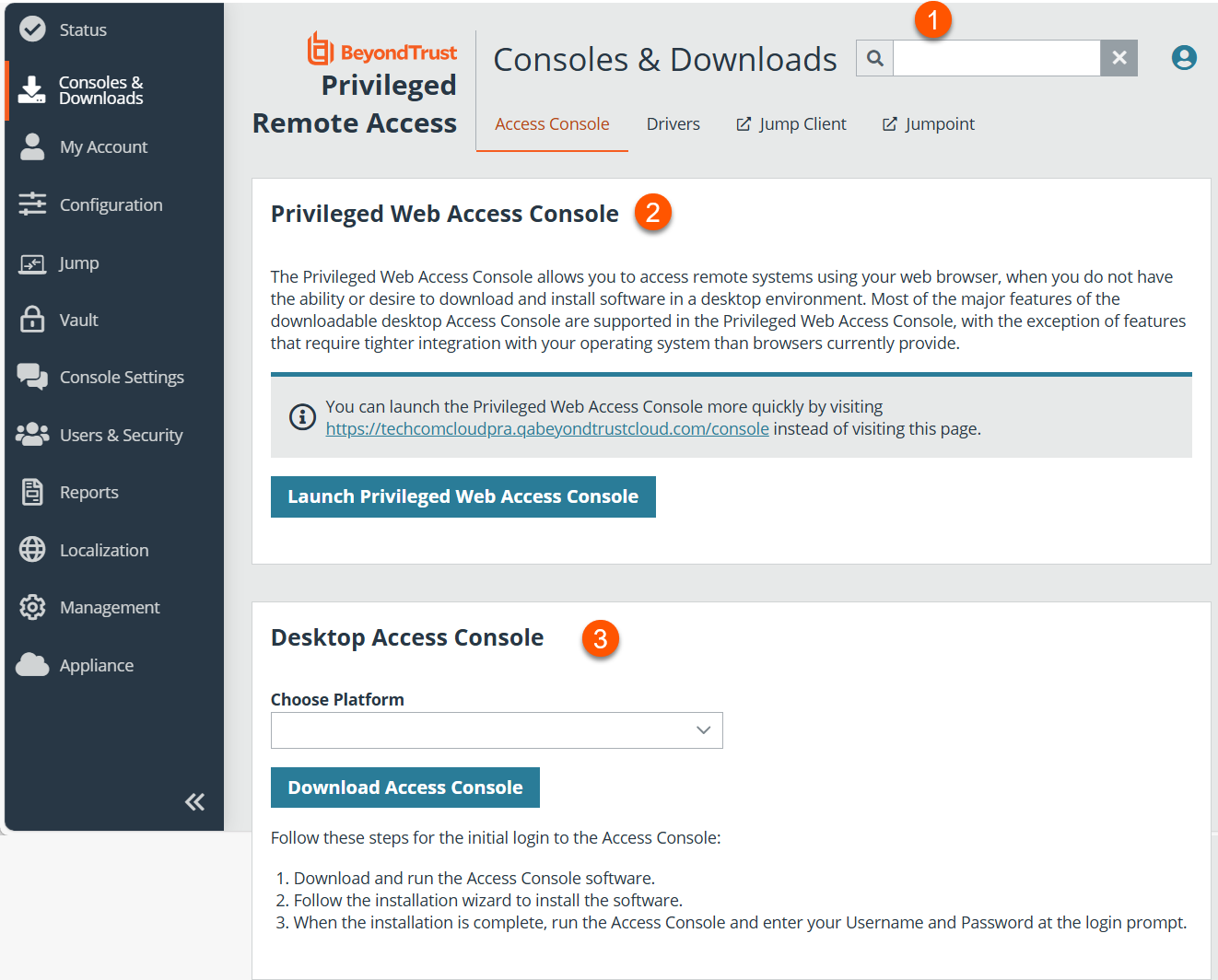Click step 'Download and run the Access Console software'
1218x980 pixels.
(x=474, y=879)
